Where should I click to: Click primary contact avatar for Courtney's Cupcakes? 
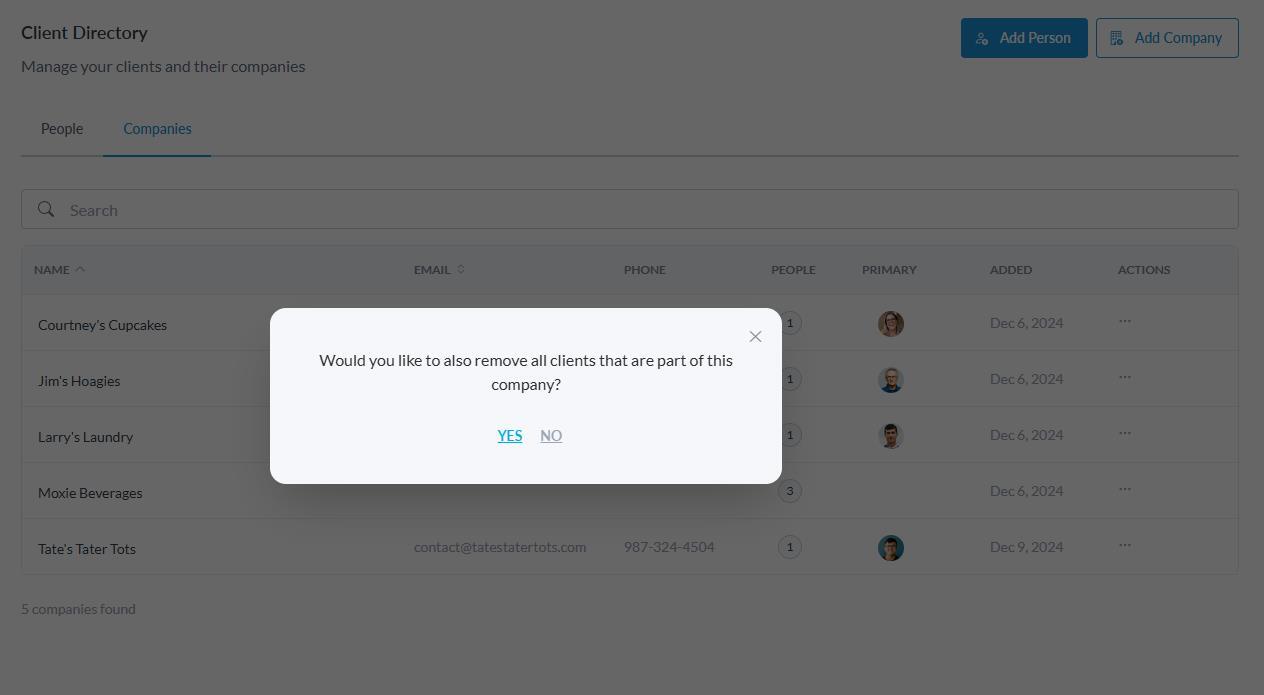coord(890,324)
